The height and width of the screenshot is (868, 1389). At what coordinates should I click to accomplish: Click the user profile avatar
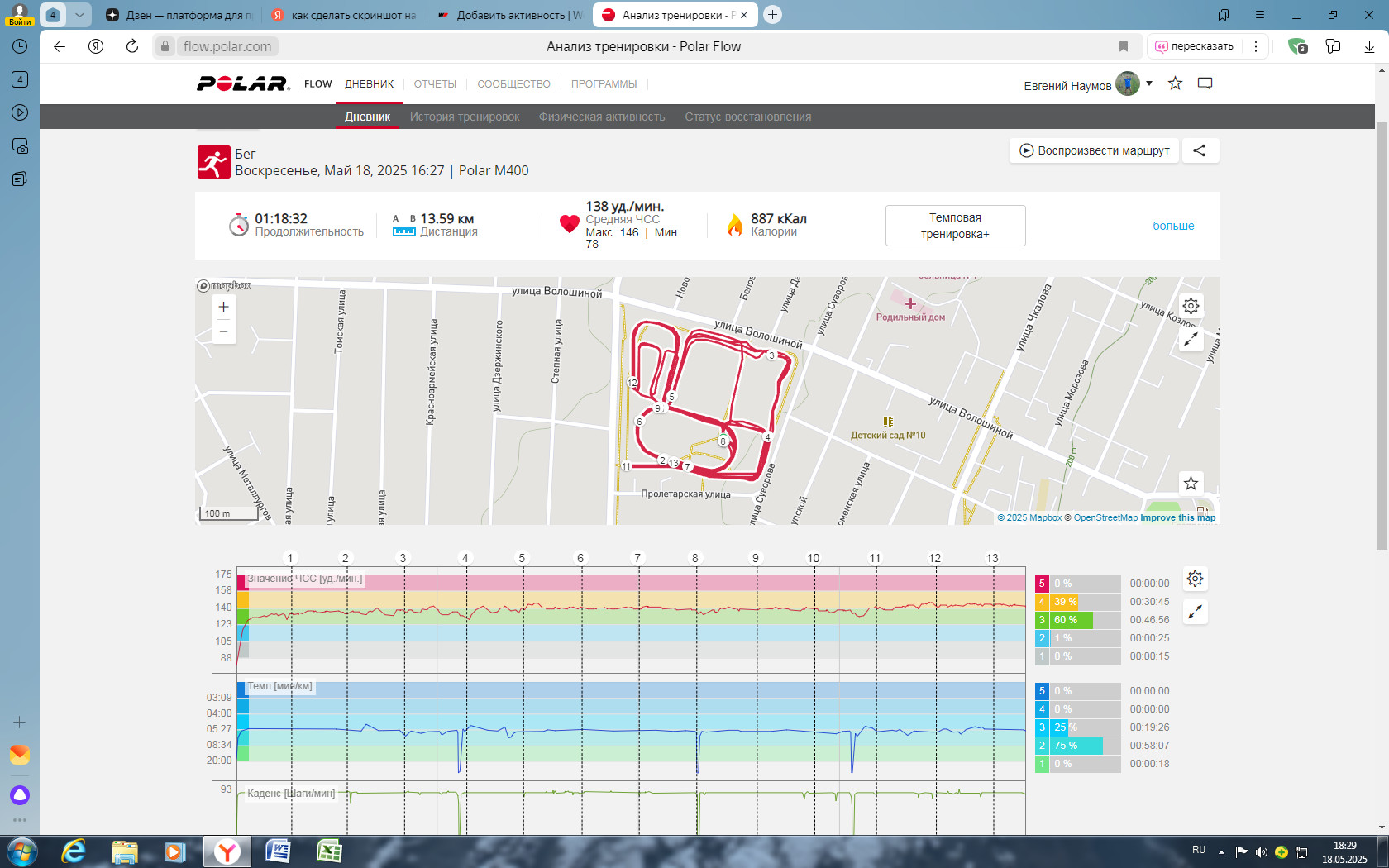tap(1128, 83)
